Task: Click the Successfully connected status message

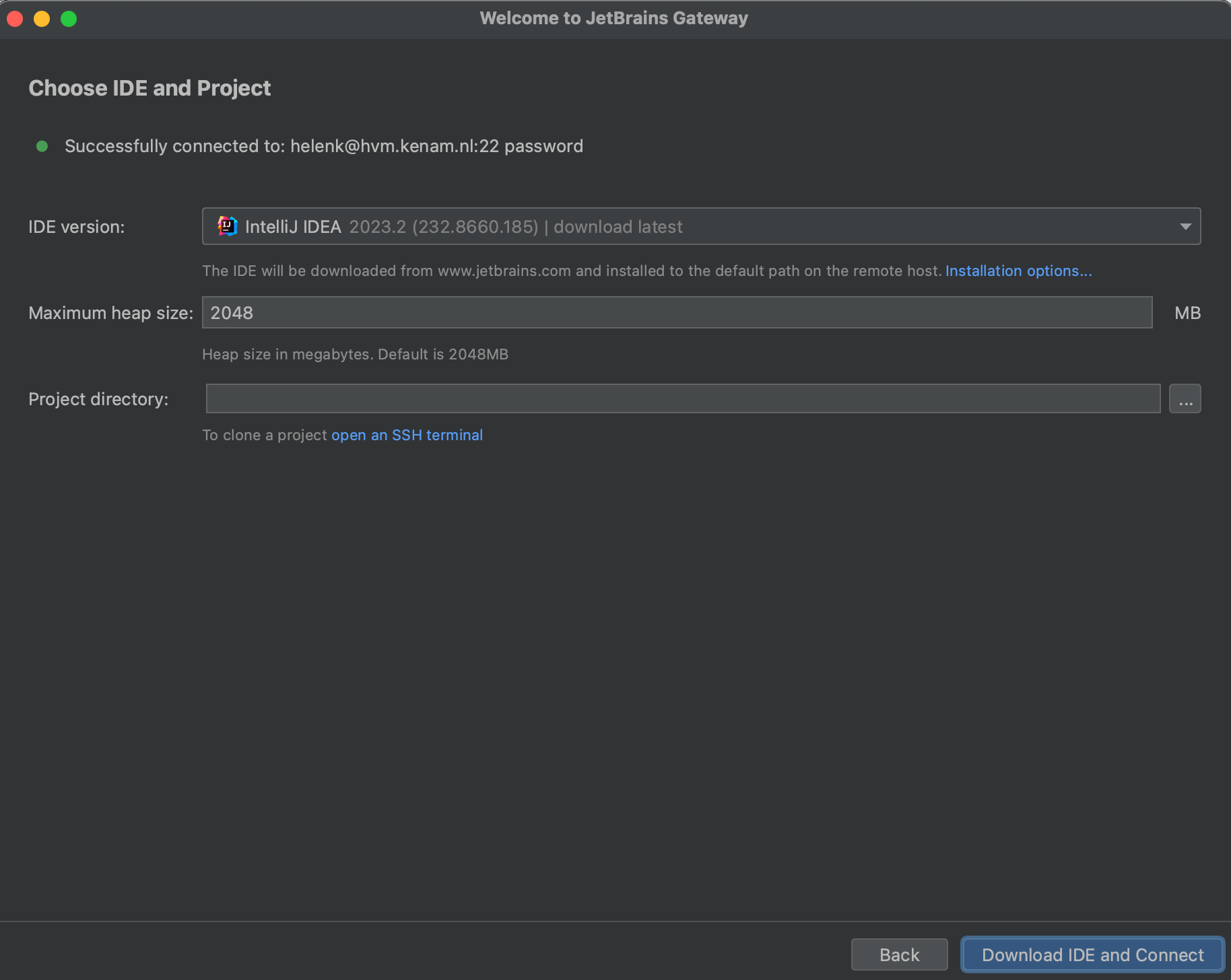Action: [323, 146]
